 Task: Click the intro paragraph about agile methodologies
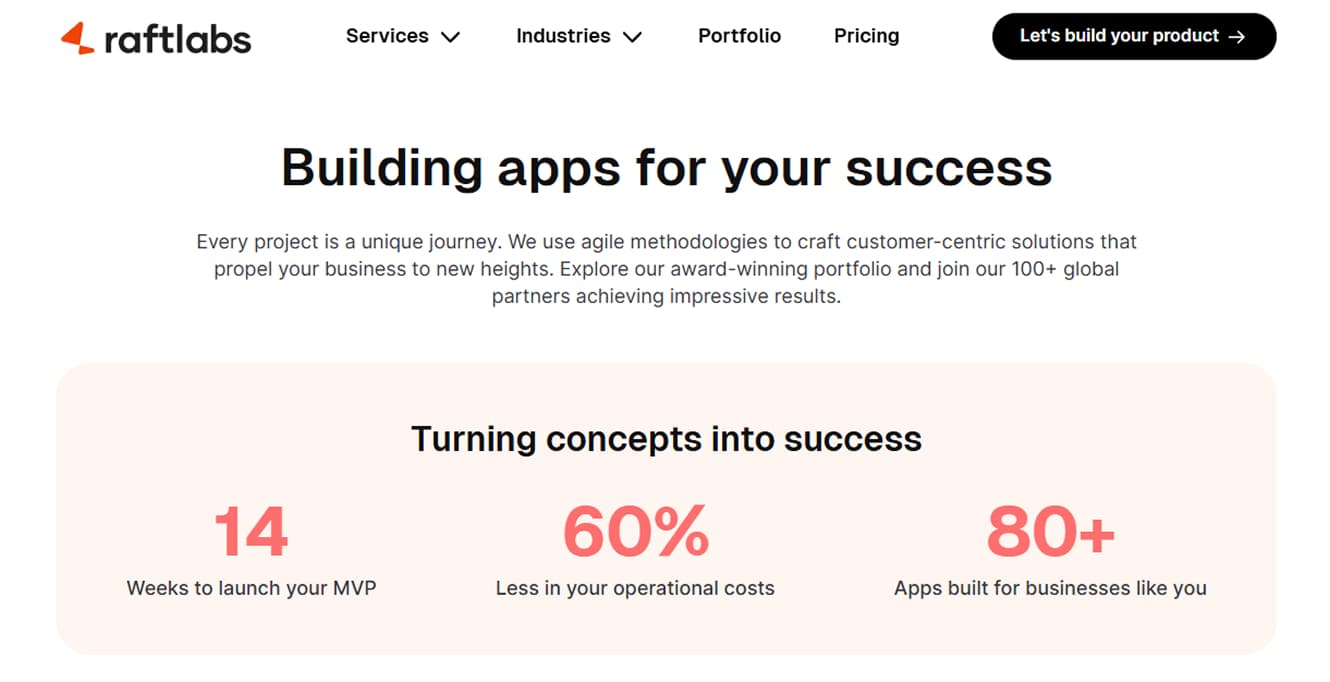coord(666,268)
